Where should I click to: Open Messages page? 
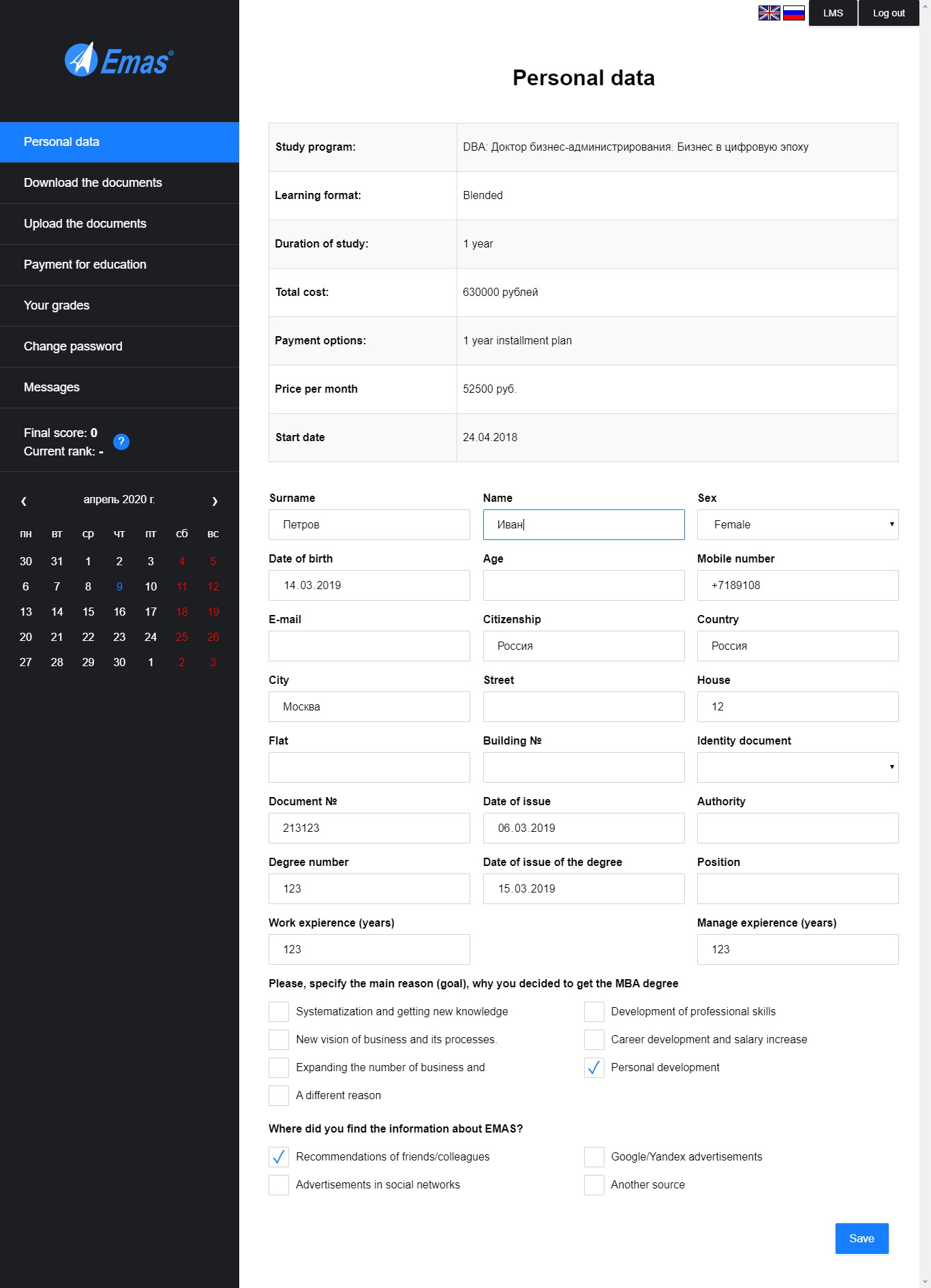coord(119,387)
